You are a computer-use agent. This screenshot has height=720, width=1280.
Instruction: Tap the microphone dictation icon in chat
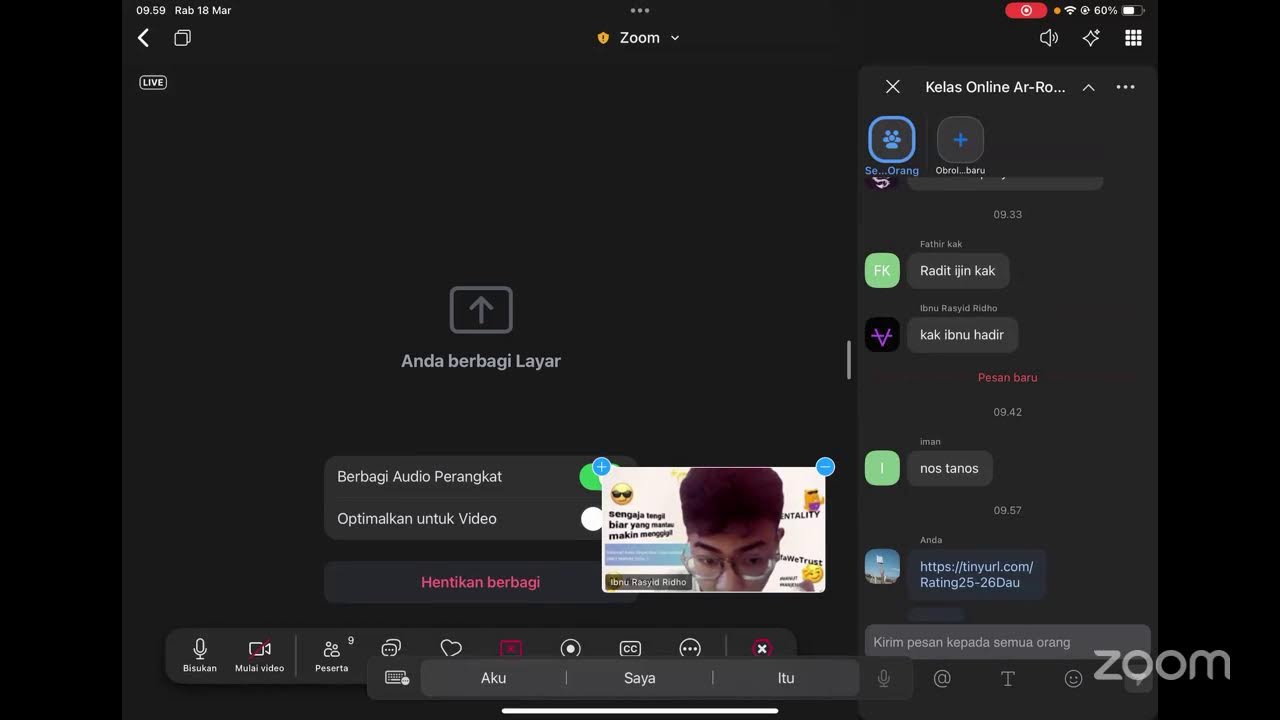(884, 679)
